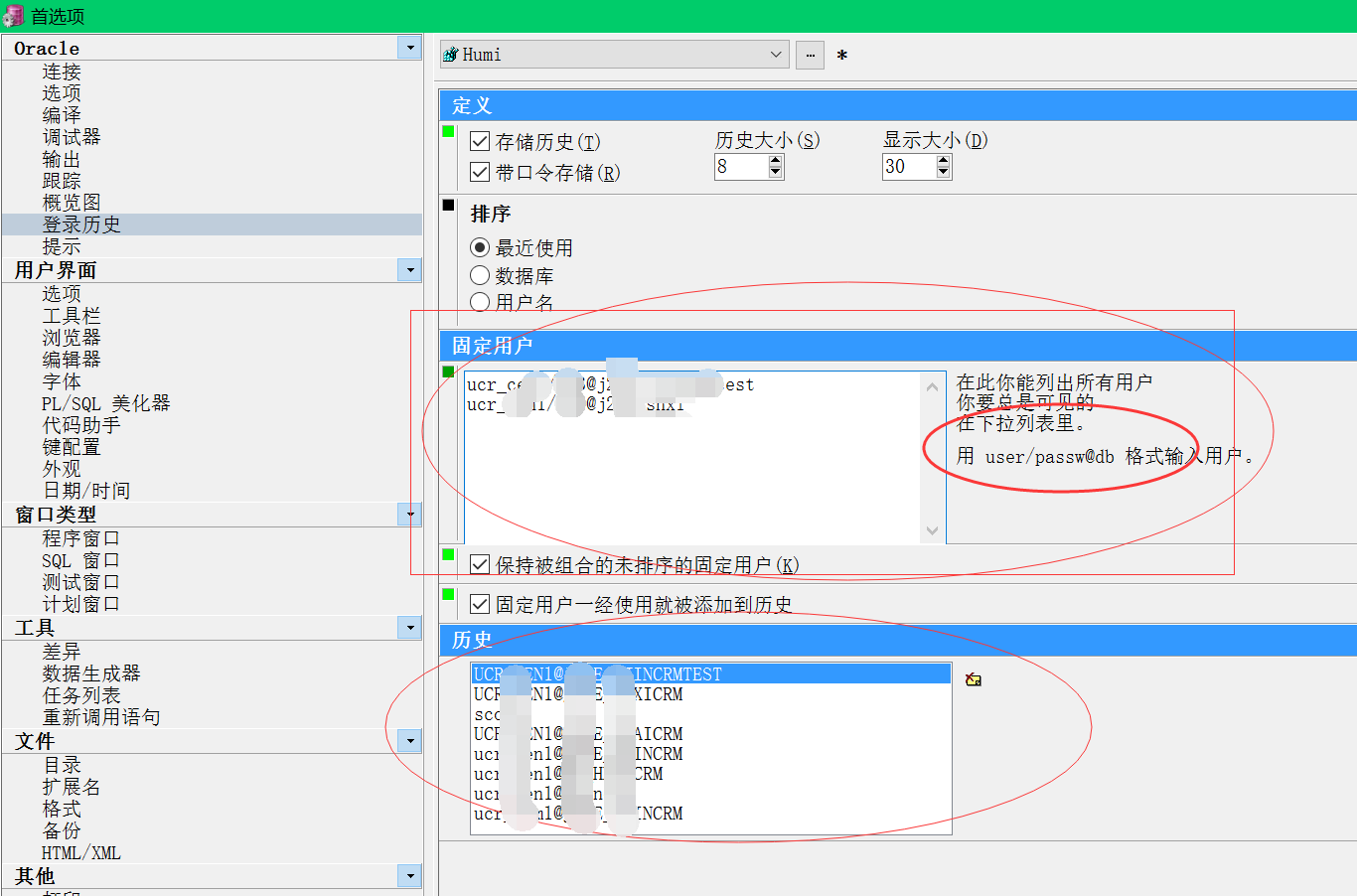Image resolution: width=1357 pixels, height=896 pixels.
Task: Increase 历史大小 spinner value
Action: (776, 162)
